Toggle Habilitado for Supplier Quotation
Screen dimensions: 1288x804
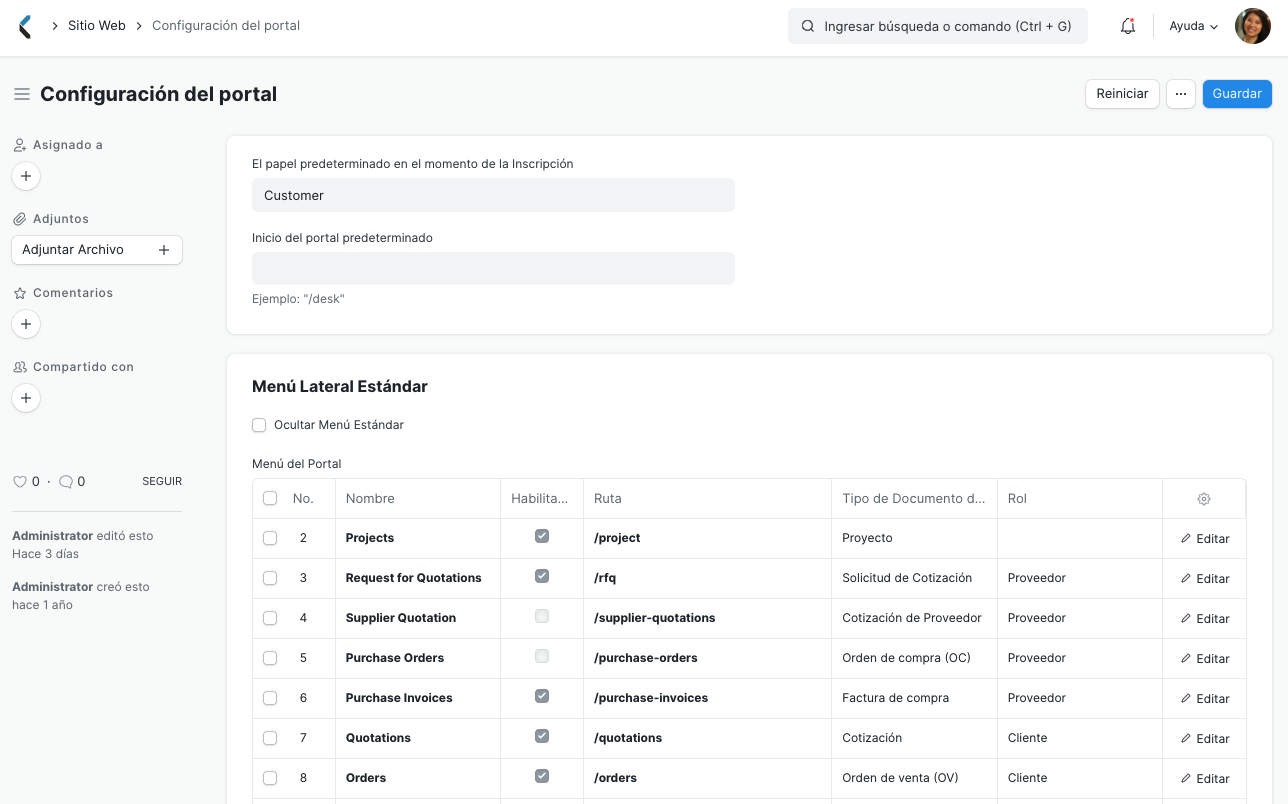[542, 616]
